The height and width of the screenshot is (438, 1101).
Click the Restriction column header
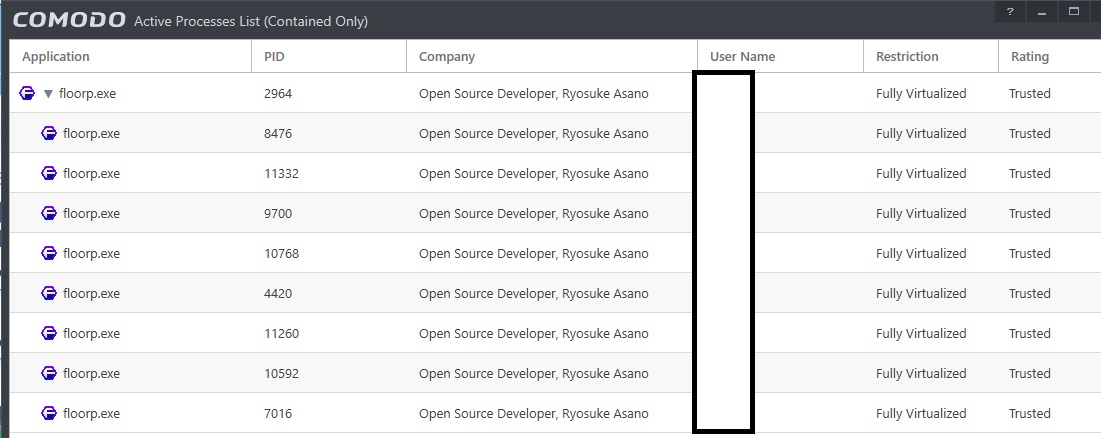[907, 57]
